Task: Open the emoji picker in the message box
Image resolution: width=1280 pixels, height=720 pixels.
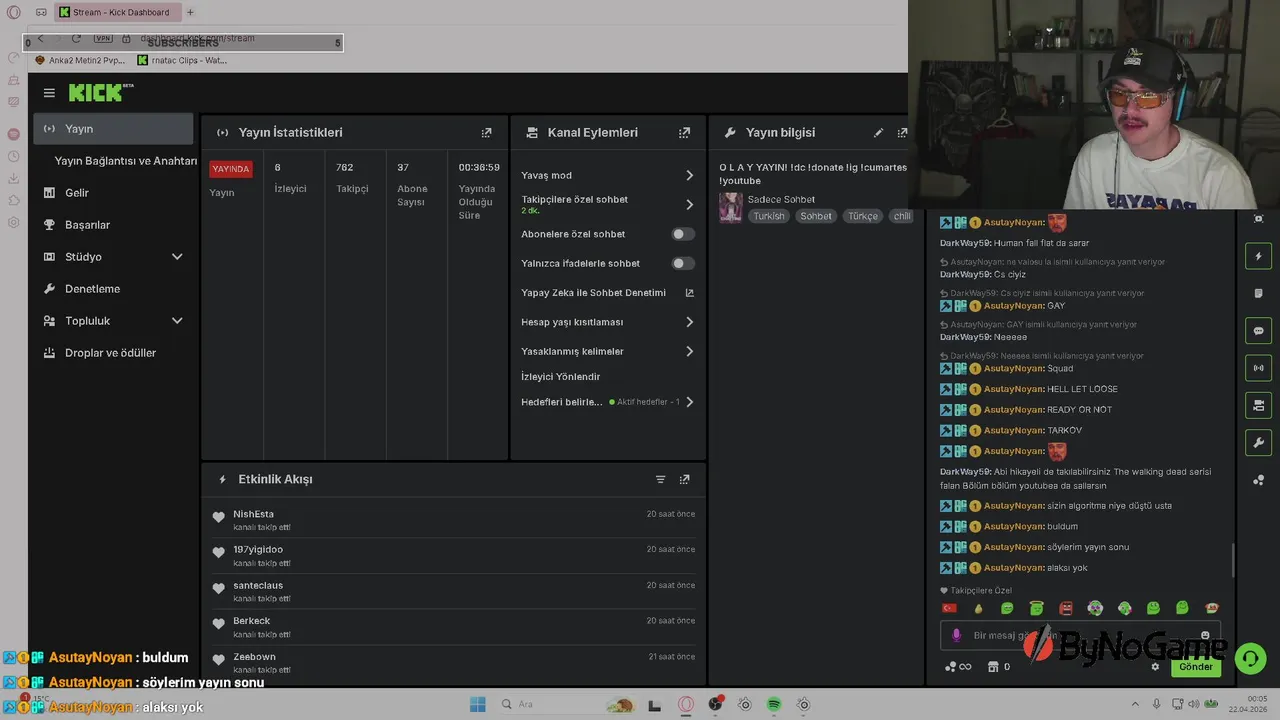Action: [x=1205, y=635]
